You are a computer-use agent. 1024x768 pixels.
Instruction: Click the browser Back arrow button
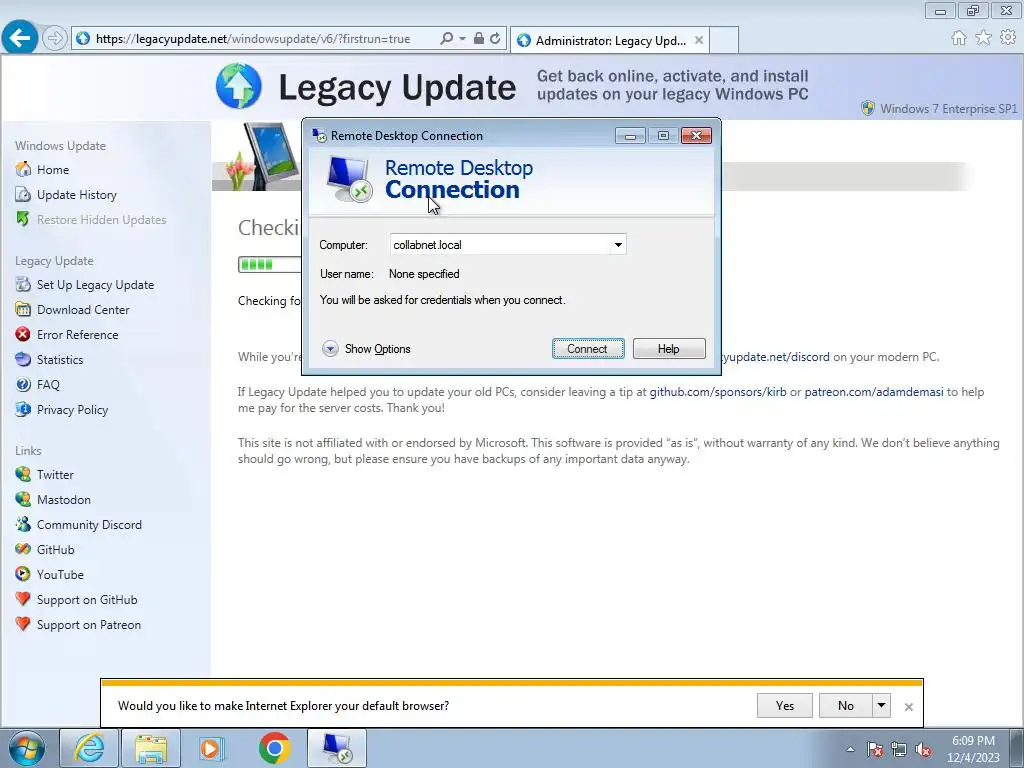coord(20,38)
